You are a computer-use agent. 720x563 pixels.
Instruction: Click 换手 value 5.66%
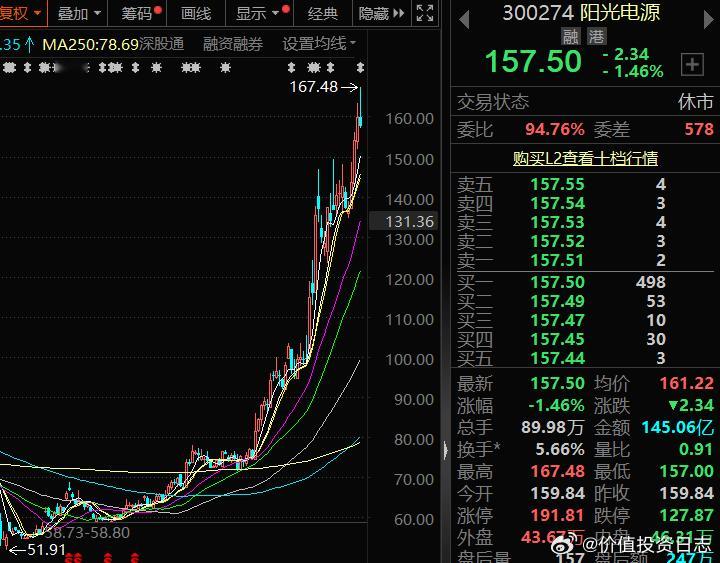coord(560,449)
